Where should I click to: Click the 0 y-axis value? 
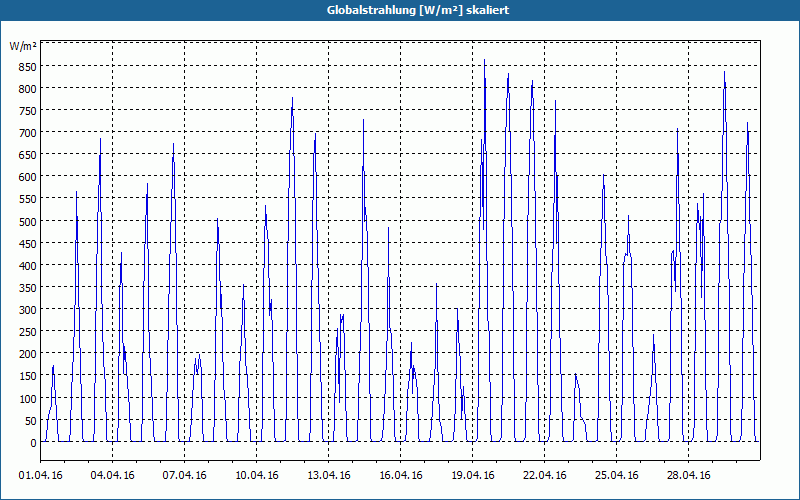pyautogui.click(x=34, y=443)
